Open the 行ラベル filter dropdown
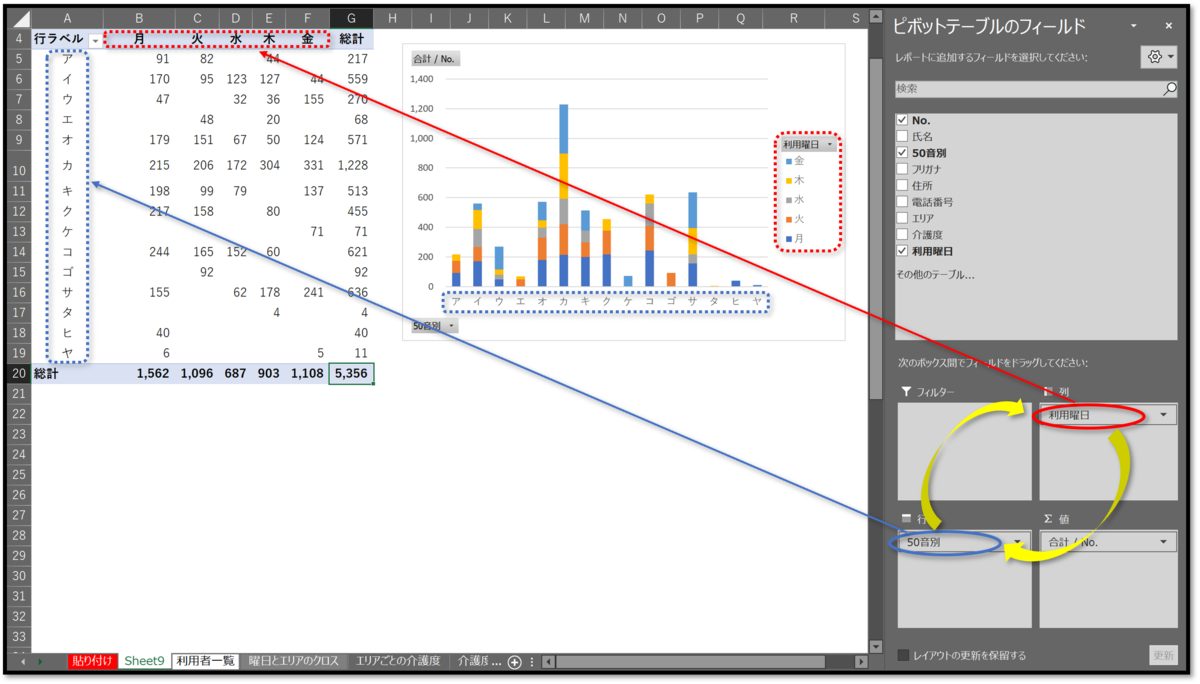Viewport: 1200px width, 684px height. 96,40
